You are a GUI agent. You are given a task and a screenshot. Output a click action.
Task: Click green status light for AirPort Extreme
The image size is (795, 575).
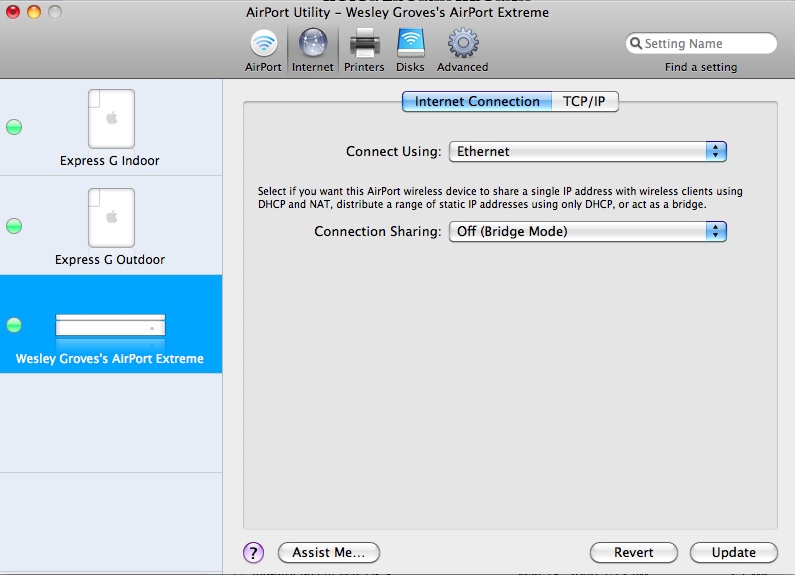pos(14,325)
